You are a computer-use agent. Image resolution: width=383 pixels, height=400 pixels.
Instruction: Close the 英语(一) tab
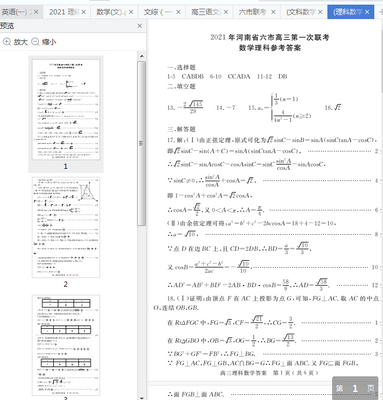(x=36, y=12)
